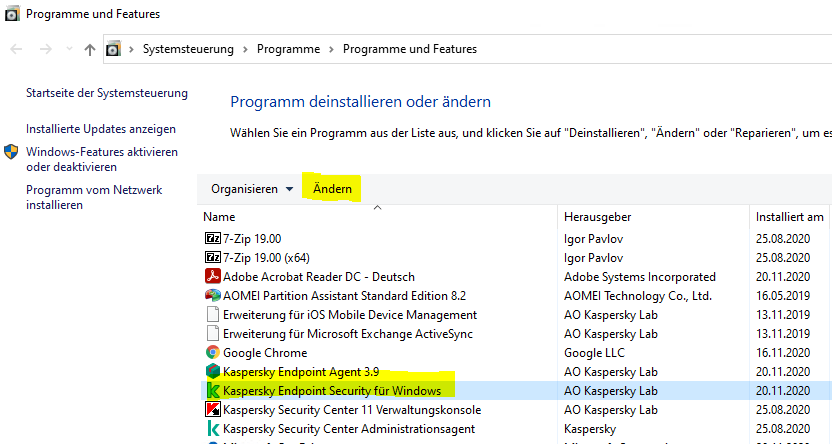The width and height of the screenshot is (832, 444).
Task: Click the control panel icon in address bar
Action: [x=113, y=49]
